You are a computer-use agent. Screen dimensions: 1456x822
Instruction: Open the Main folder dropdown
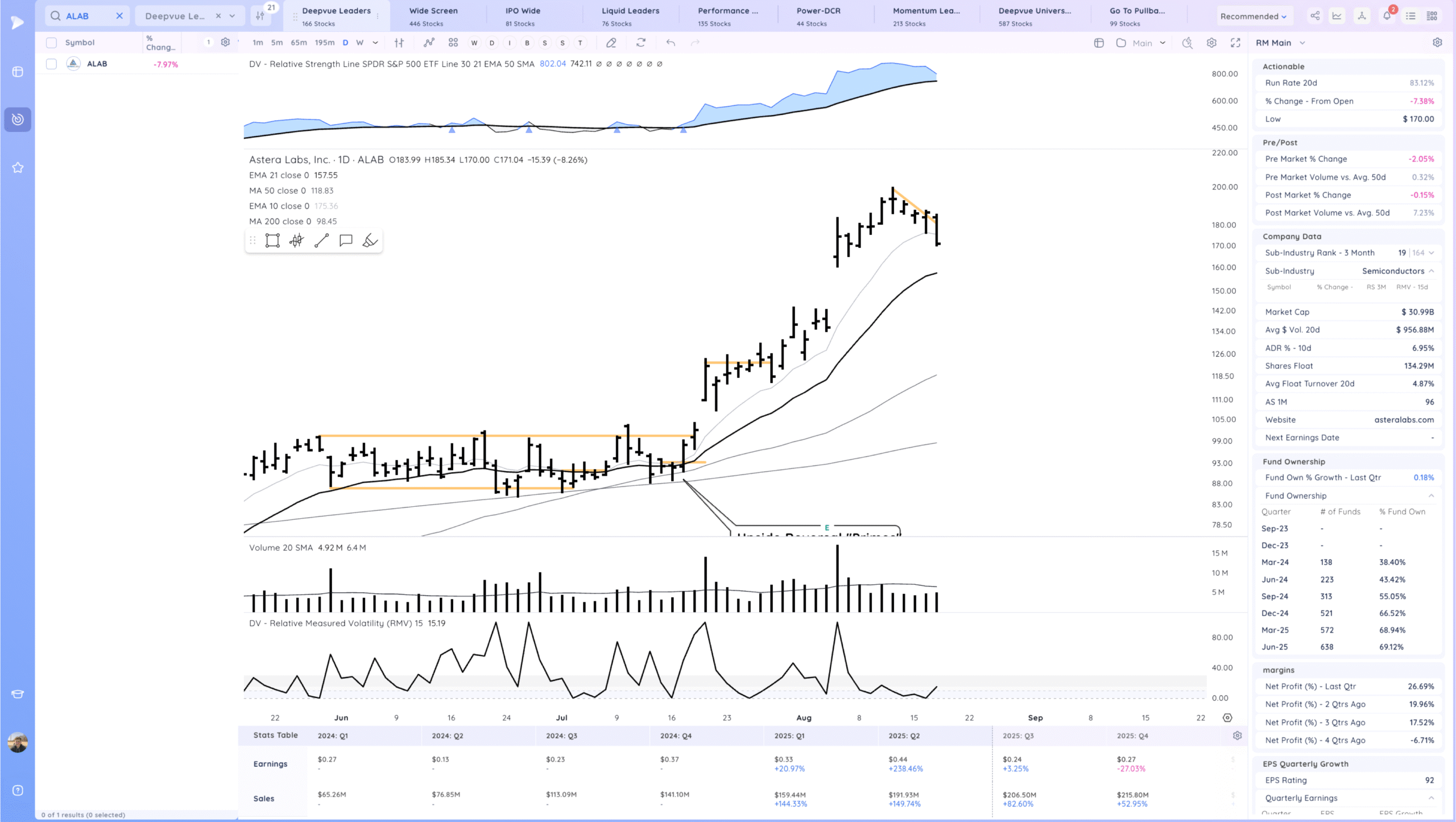point(1141,43)
